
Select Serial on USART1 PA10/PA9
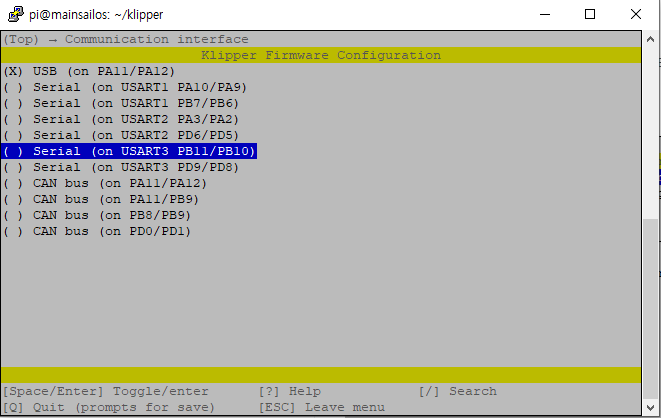click(125, 87)
